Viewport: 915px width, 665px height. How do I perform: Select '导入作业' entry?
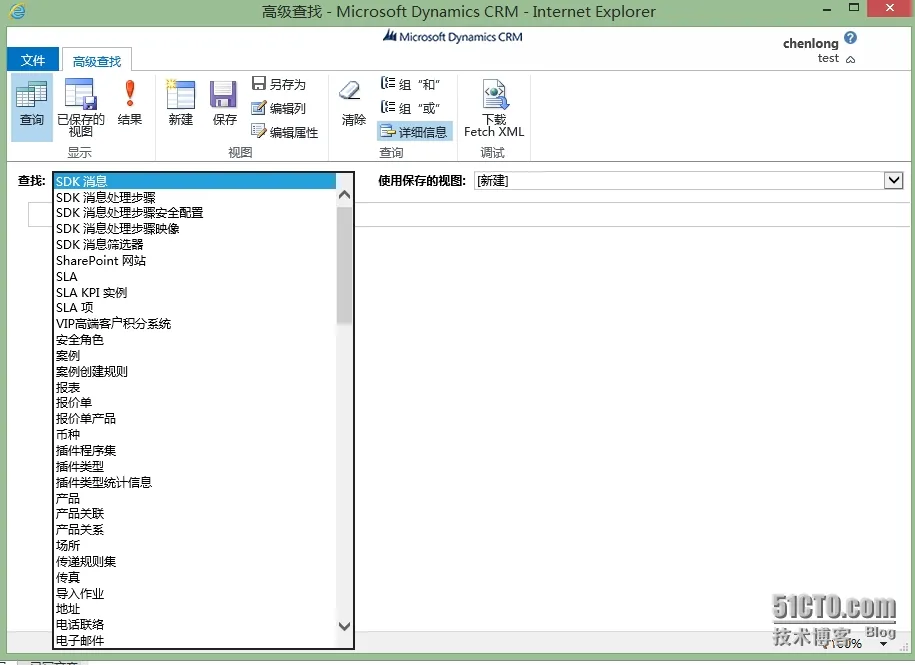[x=195, y=593]
